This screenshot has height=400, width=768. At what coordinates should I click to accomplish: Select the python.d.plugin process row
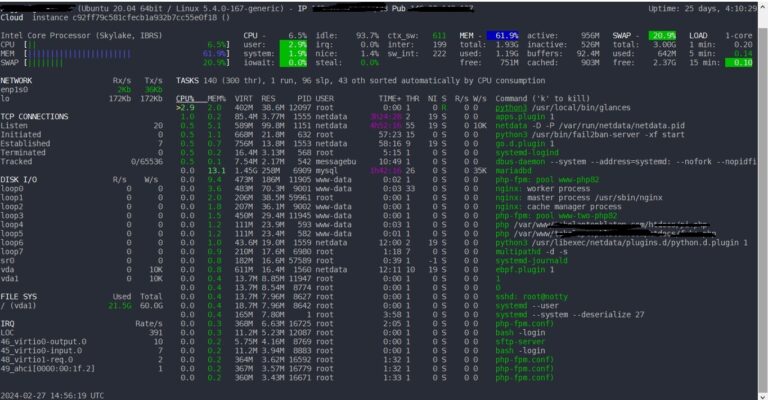pos(466,242)
